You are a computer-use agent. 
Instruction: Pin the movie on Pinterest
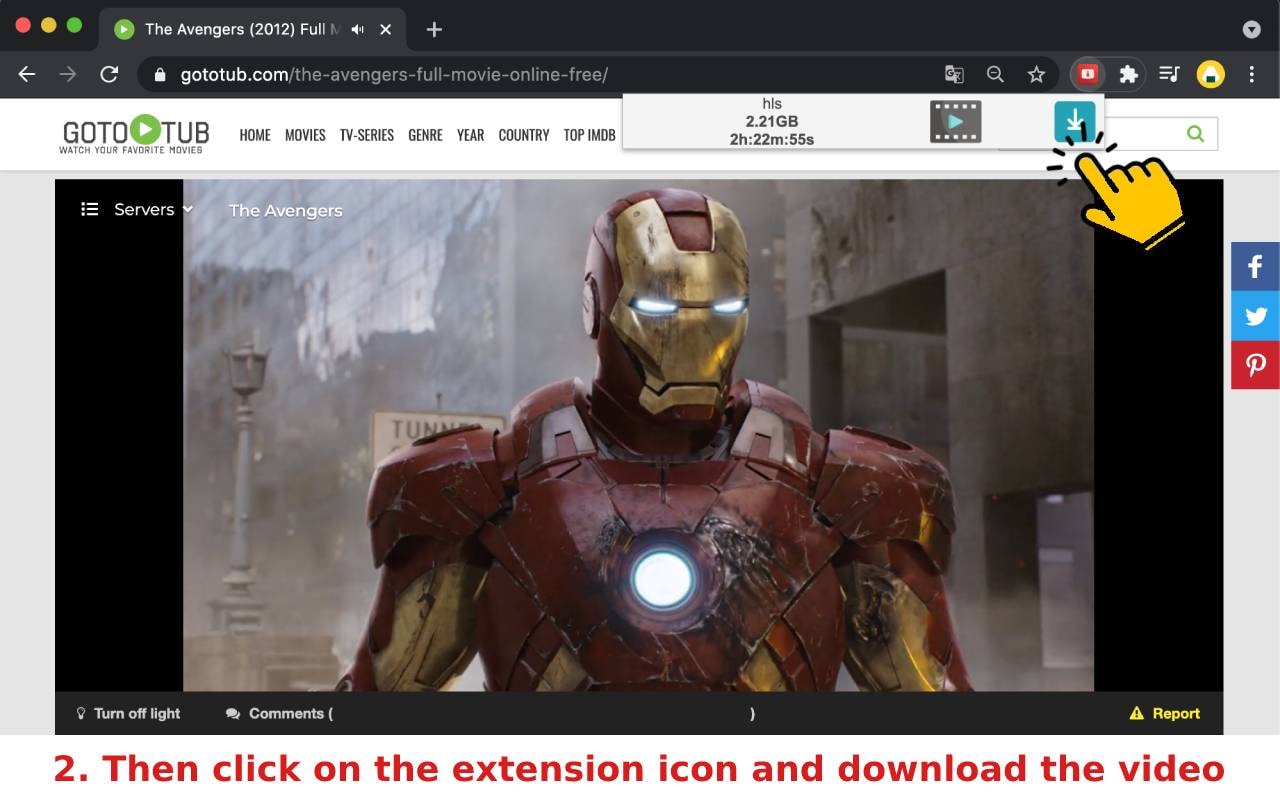pos(1255,365)
